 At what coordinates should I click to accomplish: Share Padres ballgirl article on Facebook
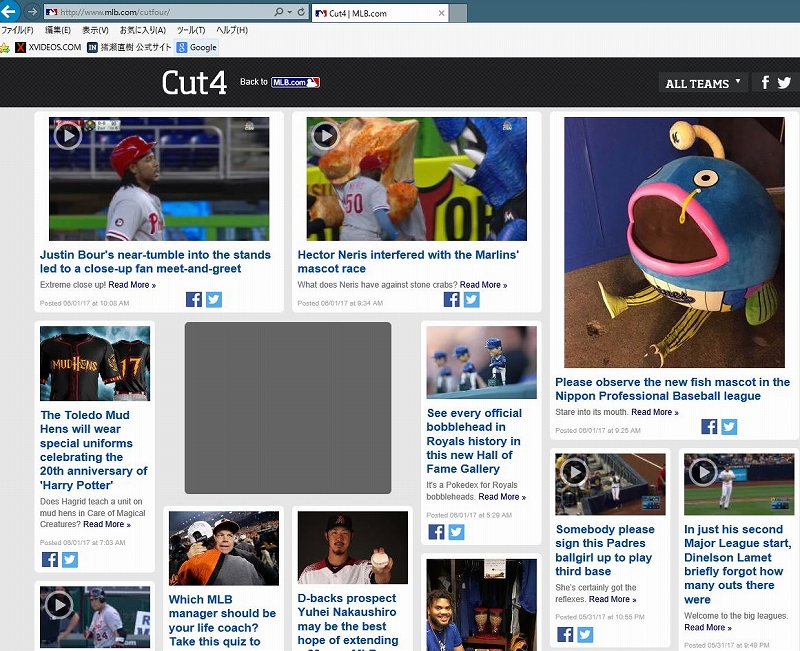point(565,634)
